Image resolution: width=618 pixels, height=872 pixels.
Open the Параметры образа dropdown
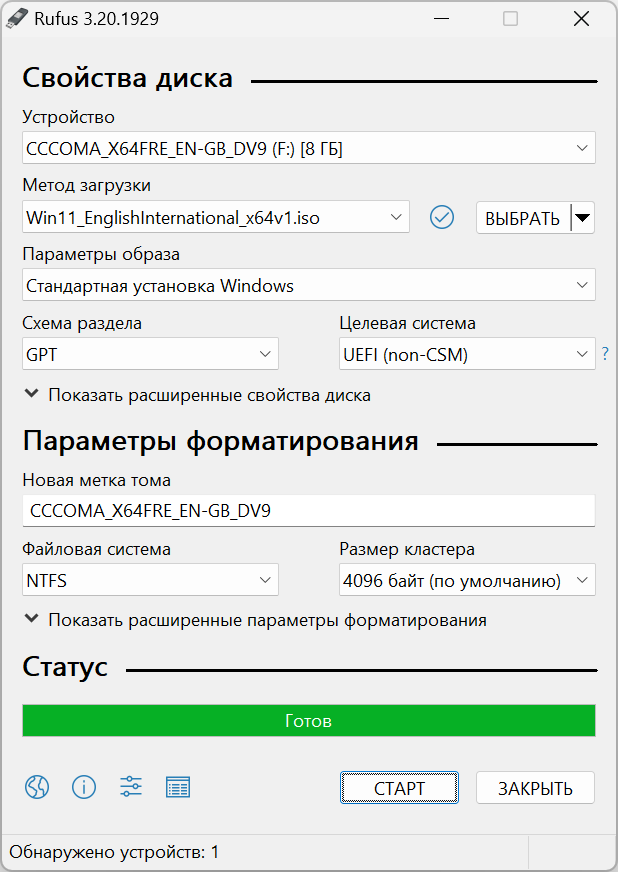pos(309,285)
